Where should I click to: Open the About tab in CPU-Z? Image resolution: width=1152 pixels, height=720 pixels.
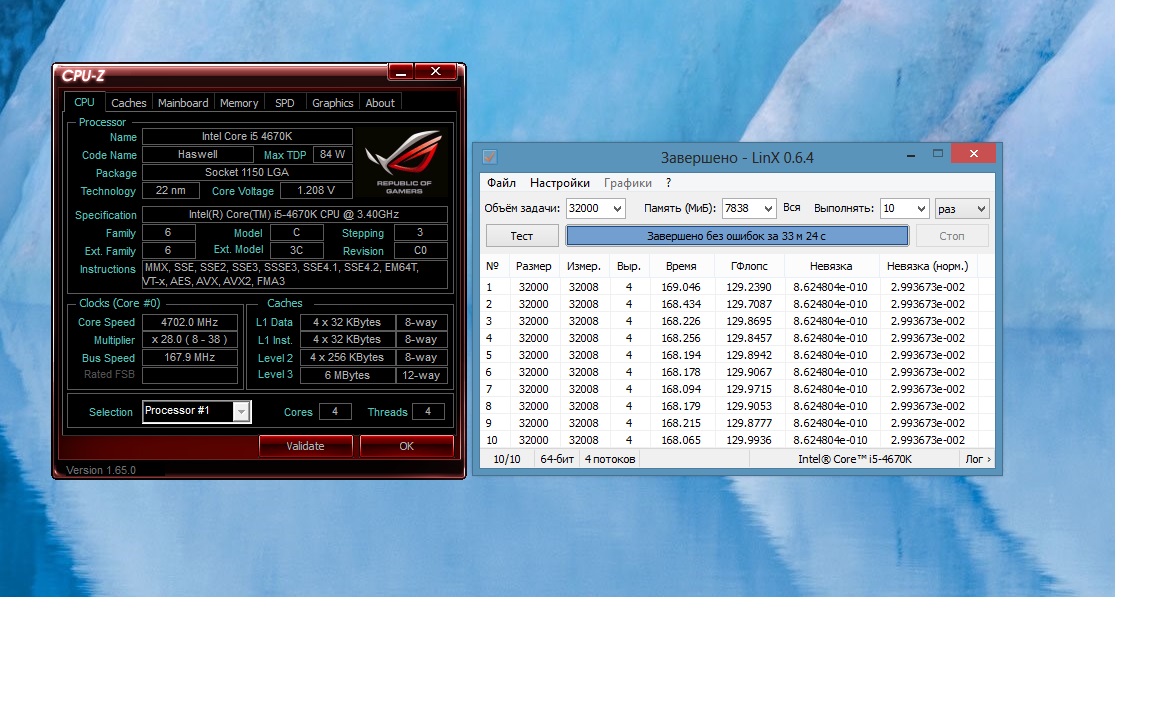tap(380, 103)
